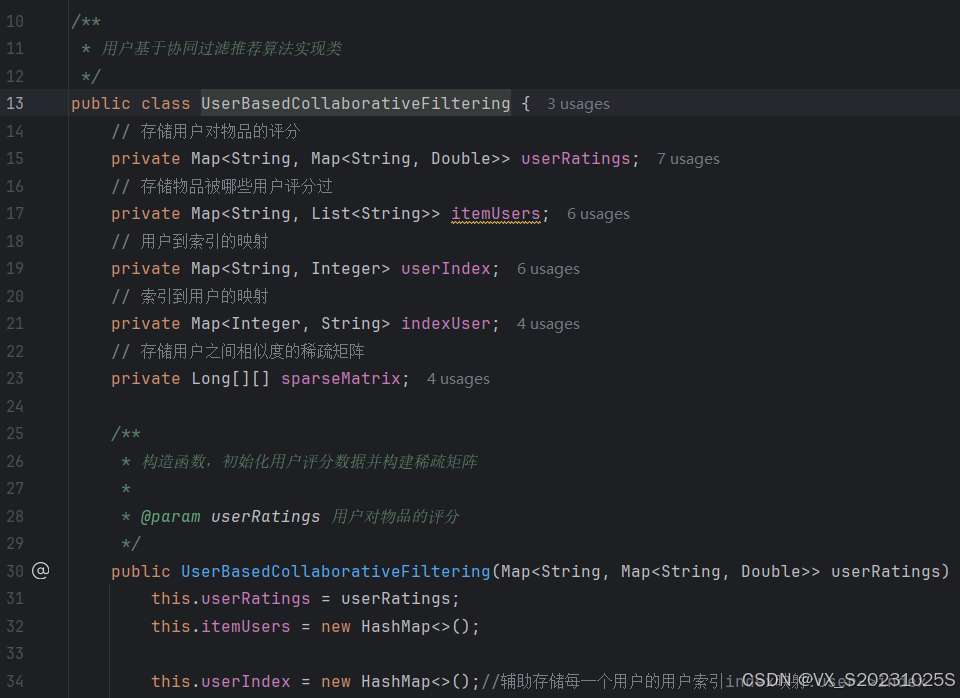Click the sparseMatrix field name on line 23

pyautogui.click(x=340, y=379)
